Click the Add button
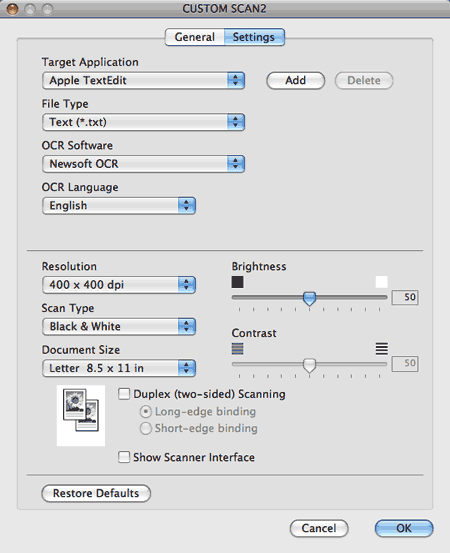 tap(296, 80)
